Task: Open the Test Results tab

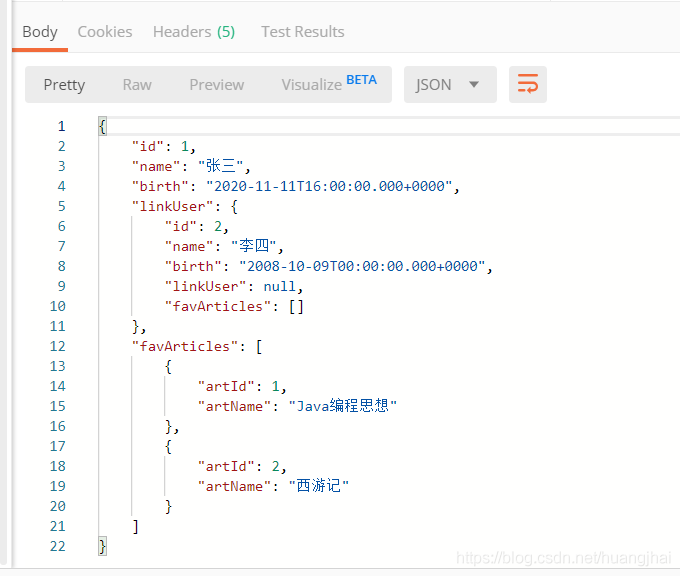Action: point(303,32)
